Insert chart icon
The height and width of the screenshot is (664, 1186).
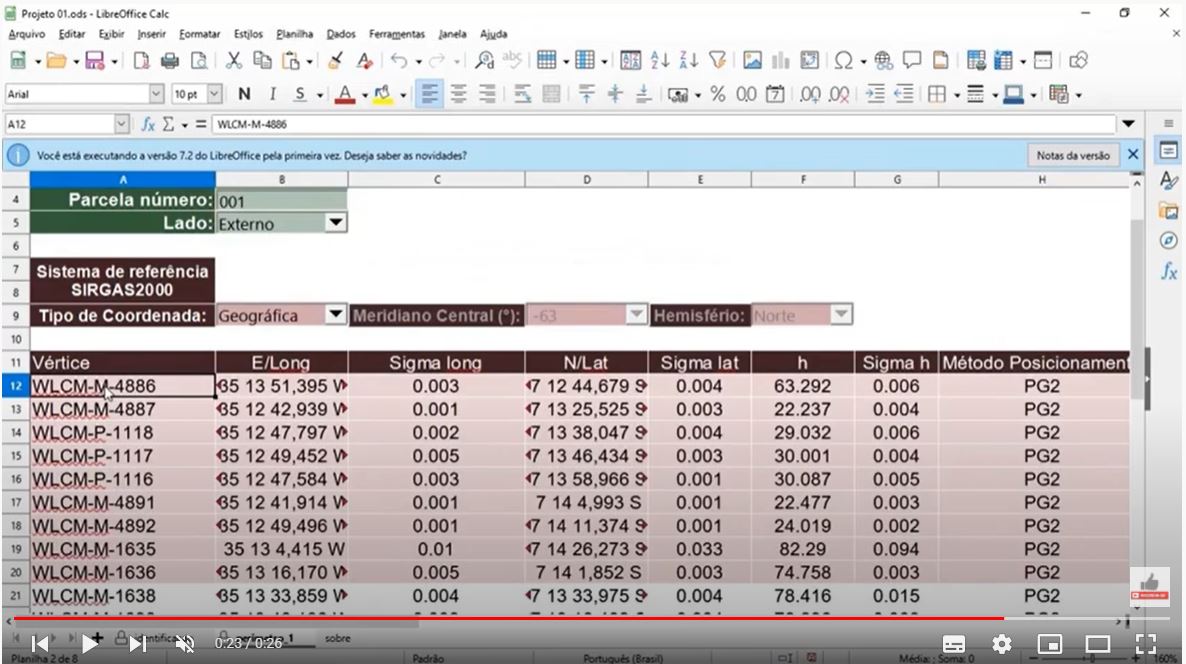coord(781,61)
